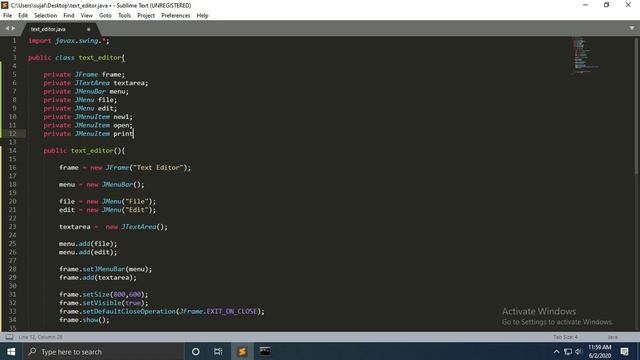The height and width of the screenshot is (360, 640).
Task: Click on the JMenu("File") line
Action: (107, 201)
